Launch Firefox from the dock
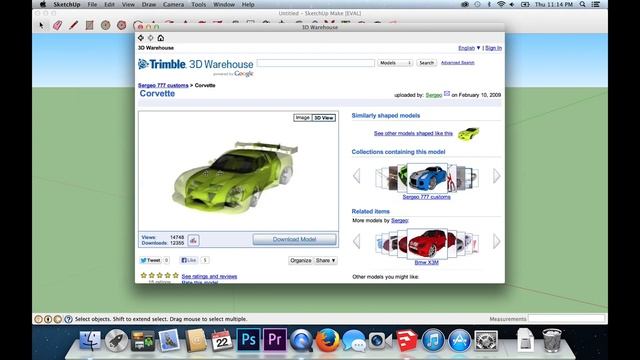Screen dimensions: 640x360 coord(328,340)
